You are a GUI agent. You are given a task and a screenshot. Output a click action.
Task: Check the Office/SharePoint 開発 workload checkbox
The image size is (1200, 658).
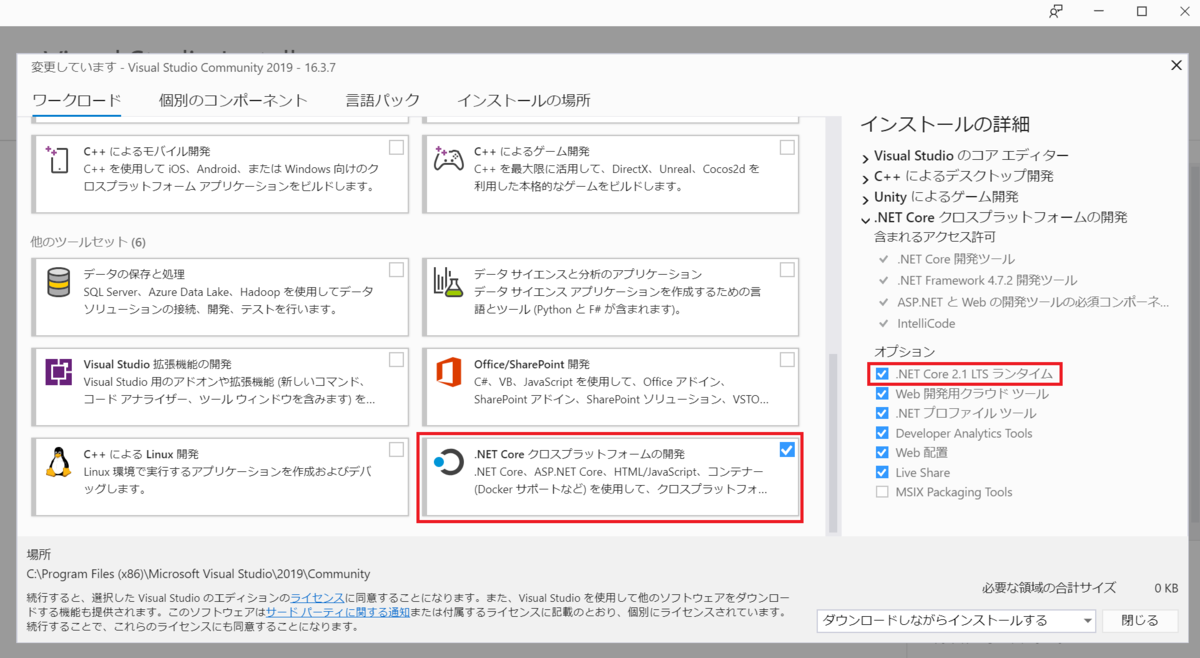[787, 359]
